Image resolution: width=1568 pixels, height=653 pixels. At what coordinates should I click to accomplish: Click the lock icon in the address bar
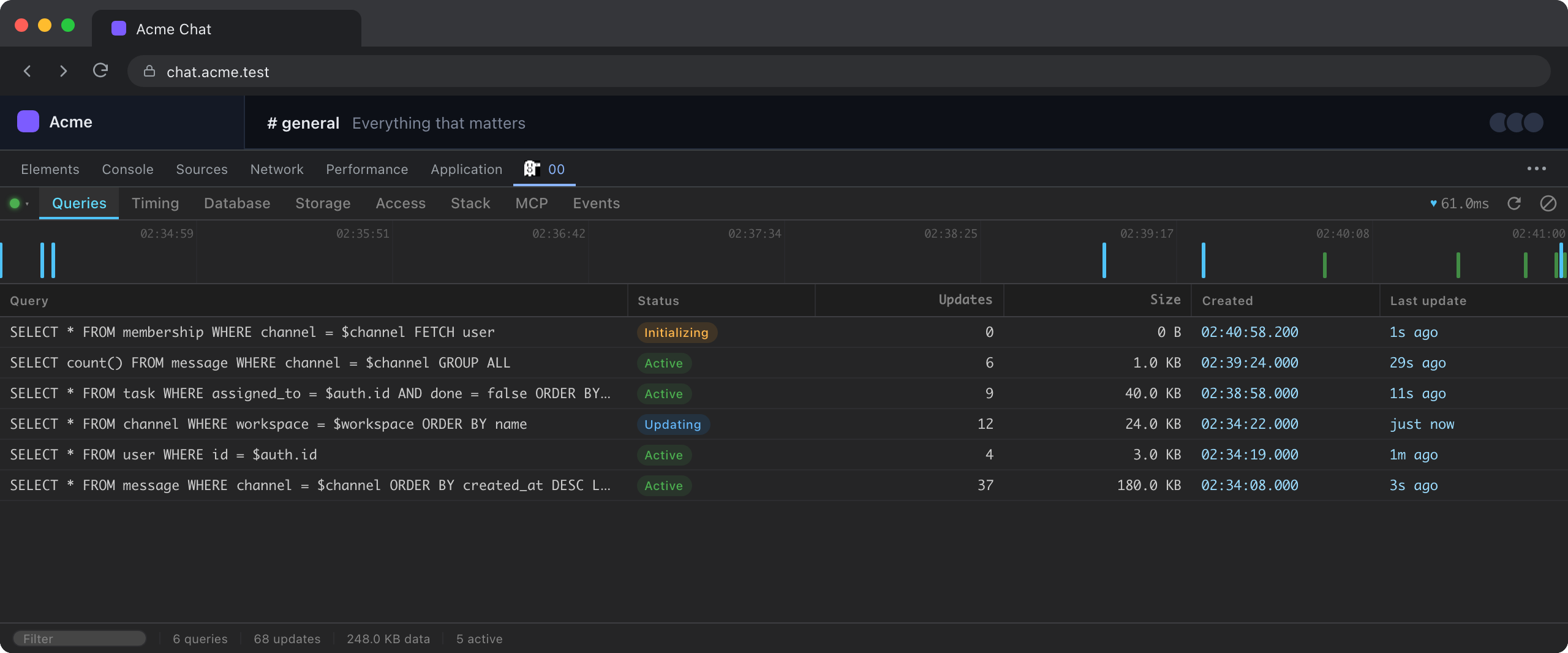tap(149, 72)
